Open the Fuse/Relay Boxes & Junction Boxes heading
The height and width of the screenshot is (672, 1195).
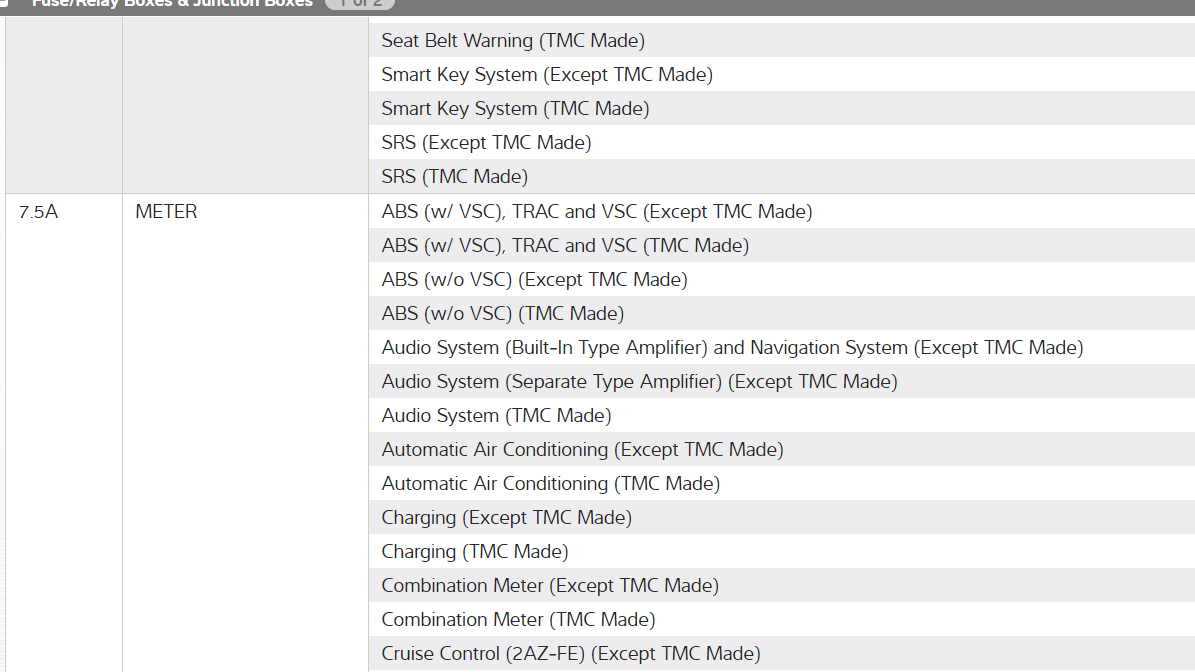point(172,3)
